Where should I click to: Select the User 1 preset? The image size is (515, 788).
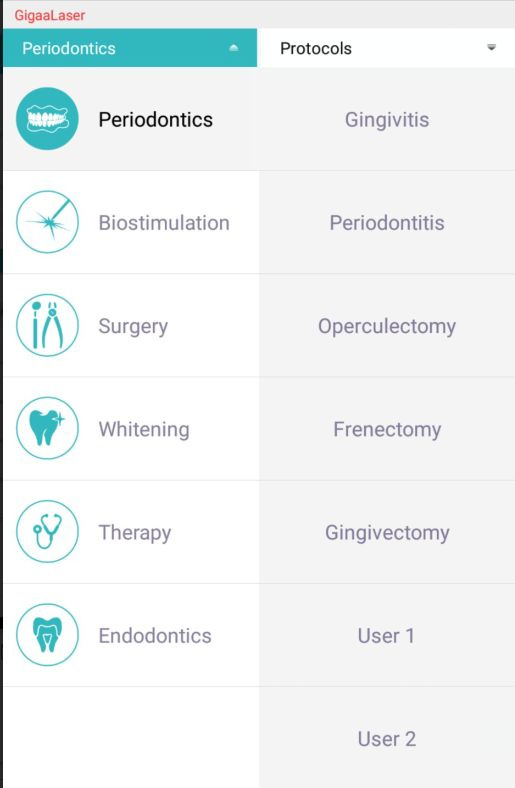click(387, 636)
